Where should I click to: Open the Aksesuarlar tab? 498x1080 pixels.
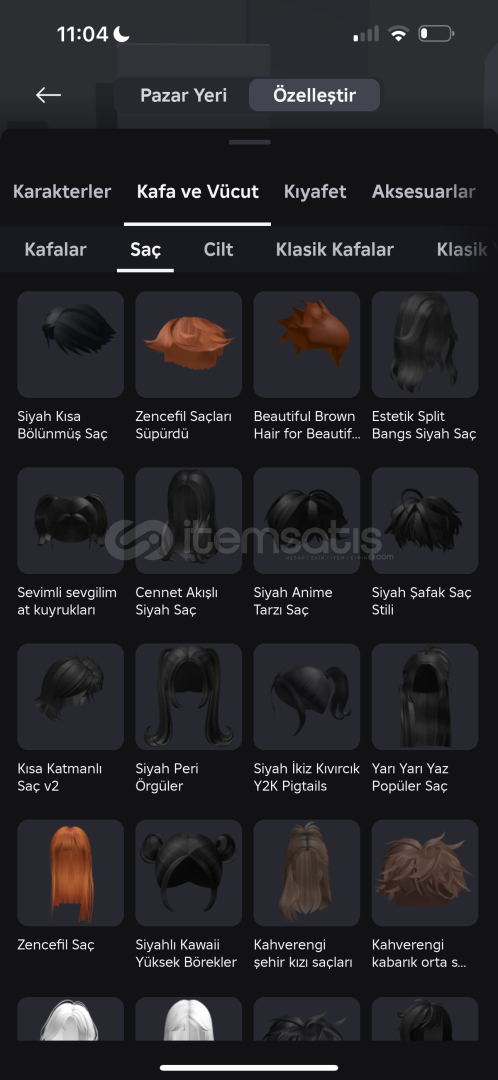[424, 191]
